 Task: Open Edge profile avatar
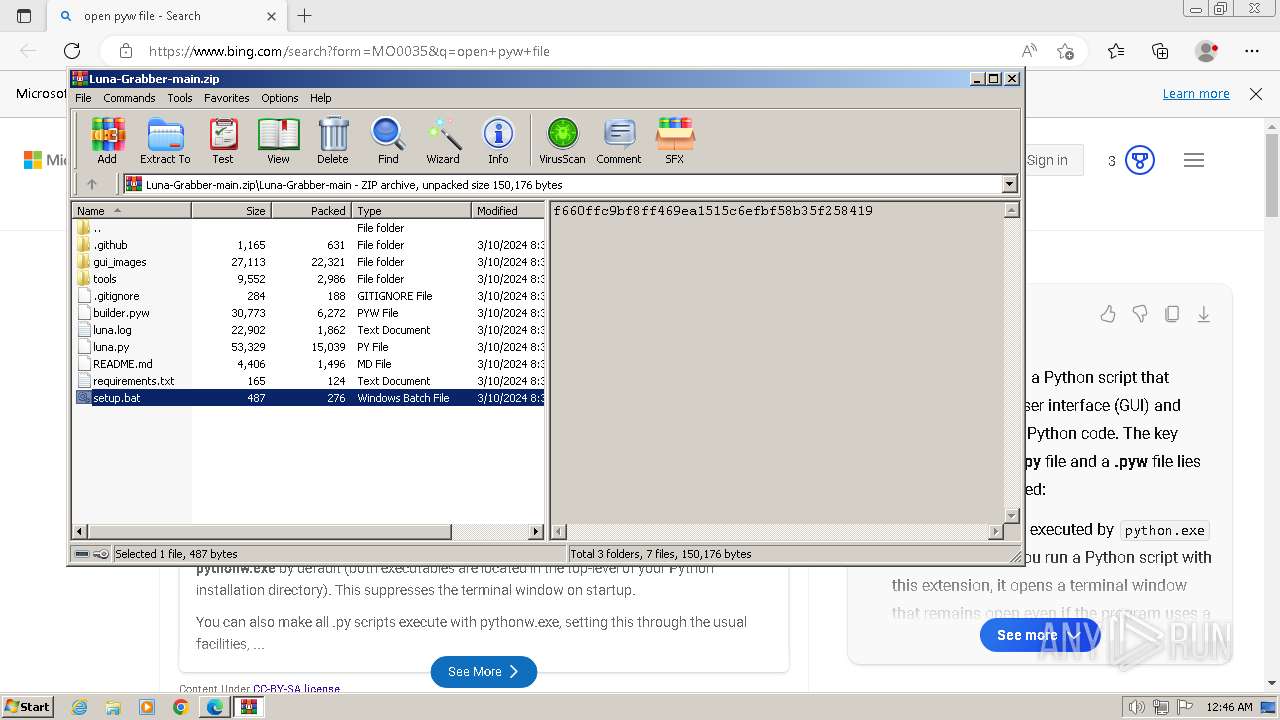[x=1207, y=51]
